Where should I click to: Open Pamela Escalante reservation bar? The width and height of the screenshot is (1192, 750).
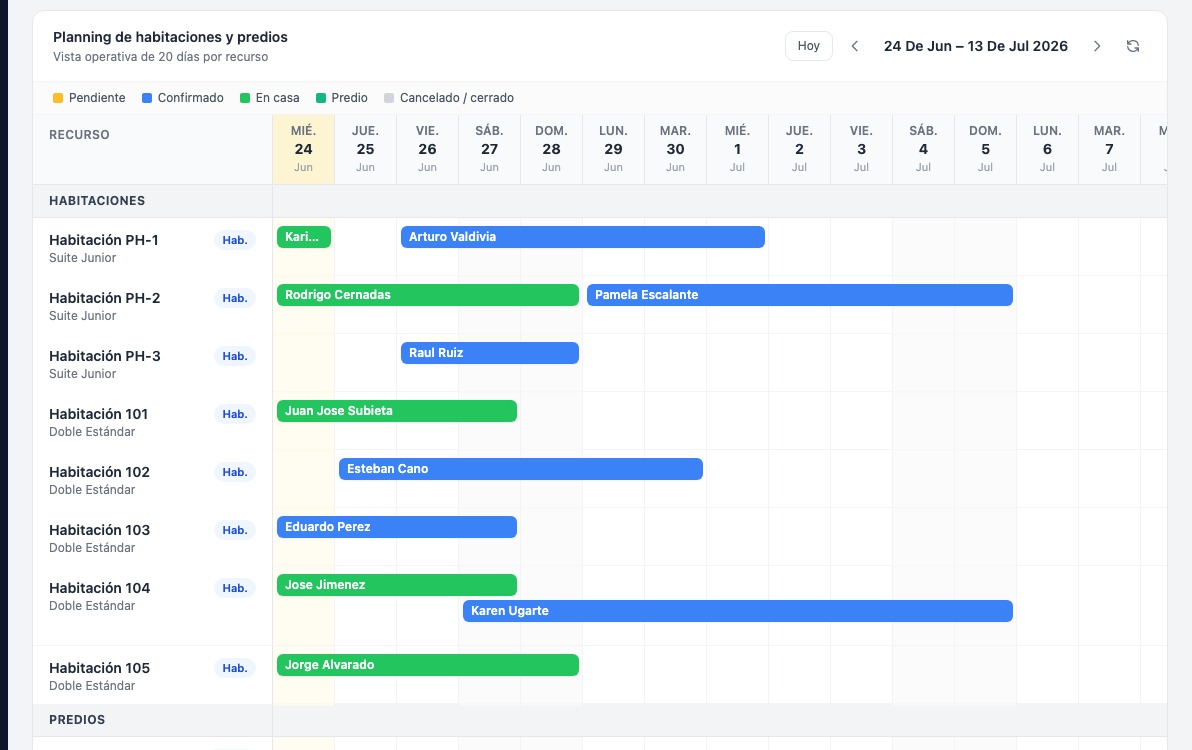[x=800, y=295]
